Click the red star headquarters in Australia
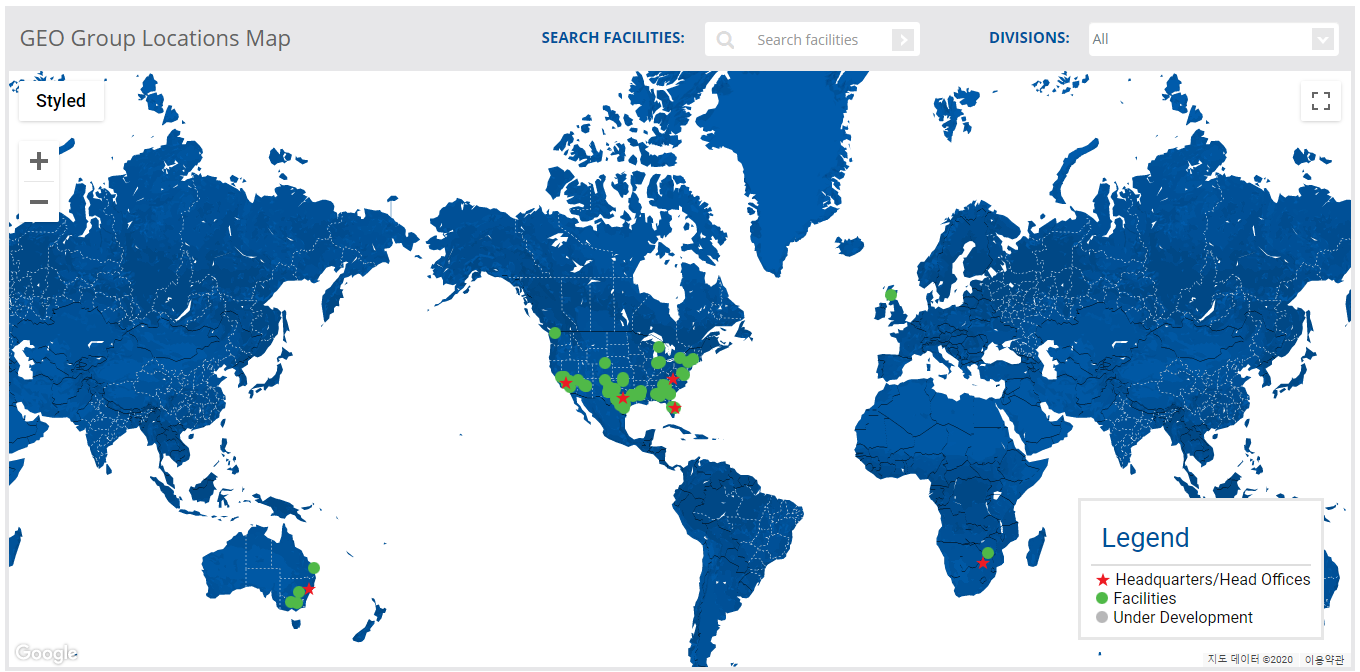 (x=309, y=589)
